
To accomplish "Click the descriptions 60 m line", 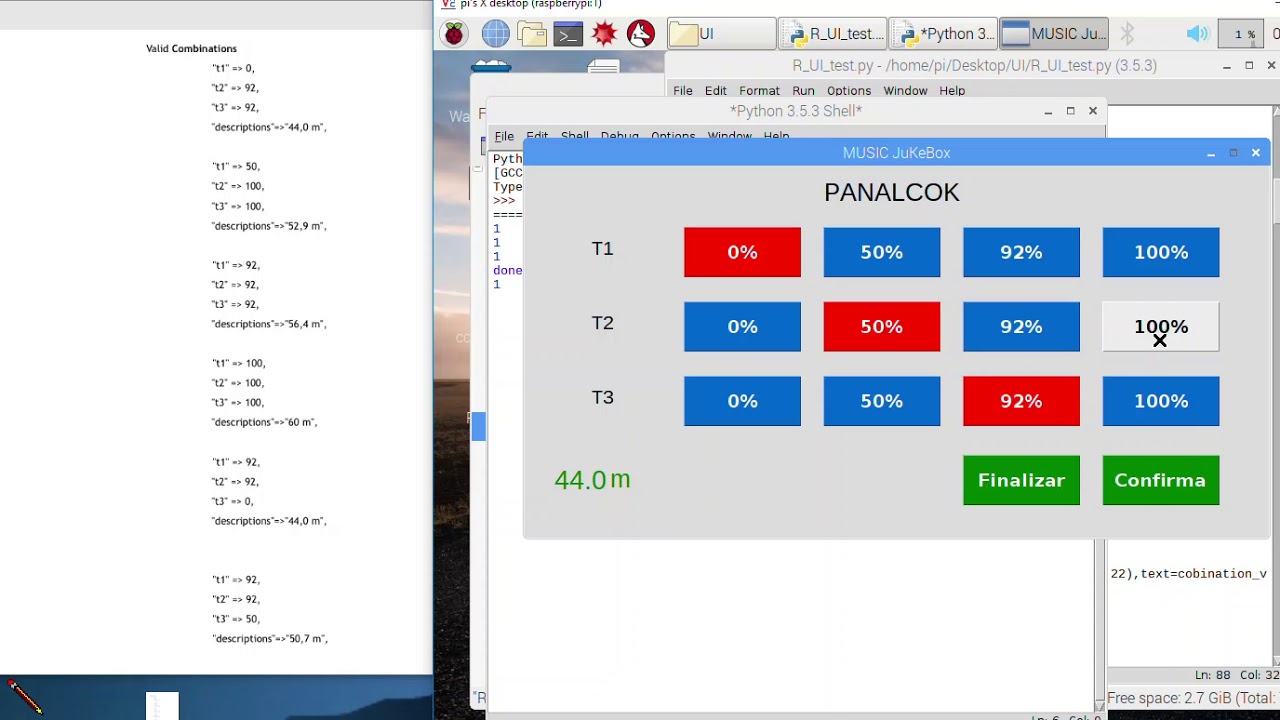I will point(264,422).
